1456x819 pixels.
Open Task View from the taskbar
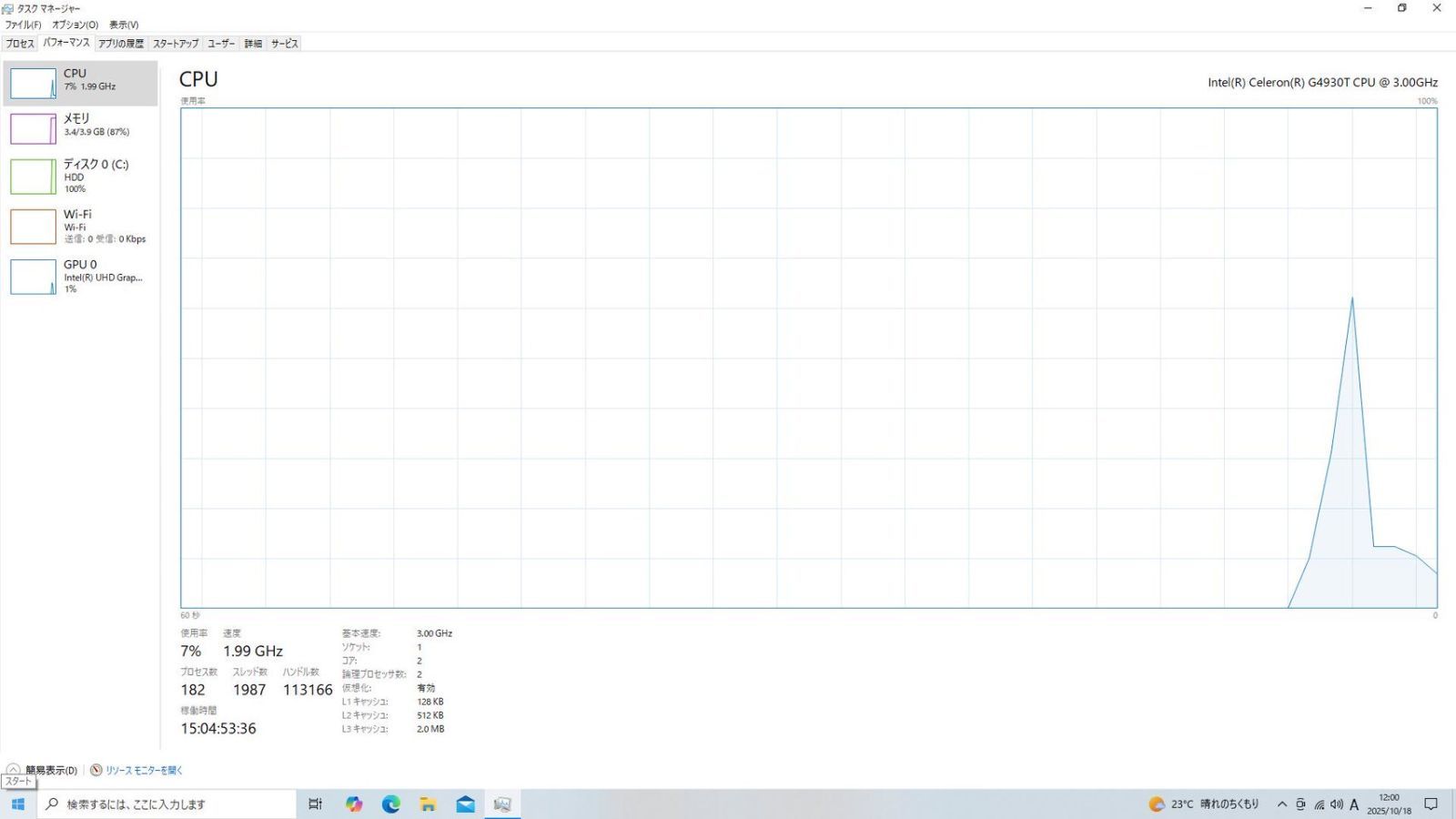tap(316, 804)
